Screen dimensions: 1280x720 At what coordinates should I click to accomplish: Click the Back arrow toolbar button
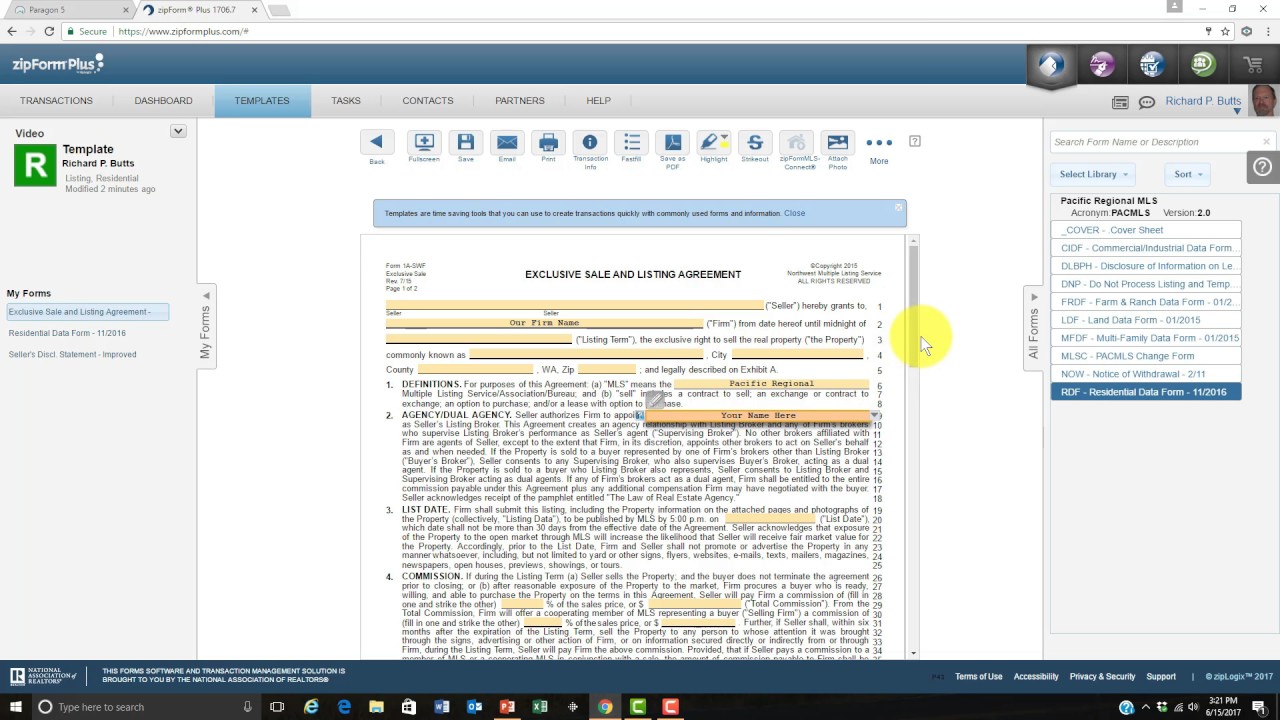[x=376, y=142]
